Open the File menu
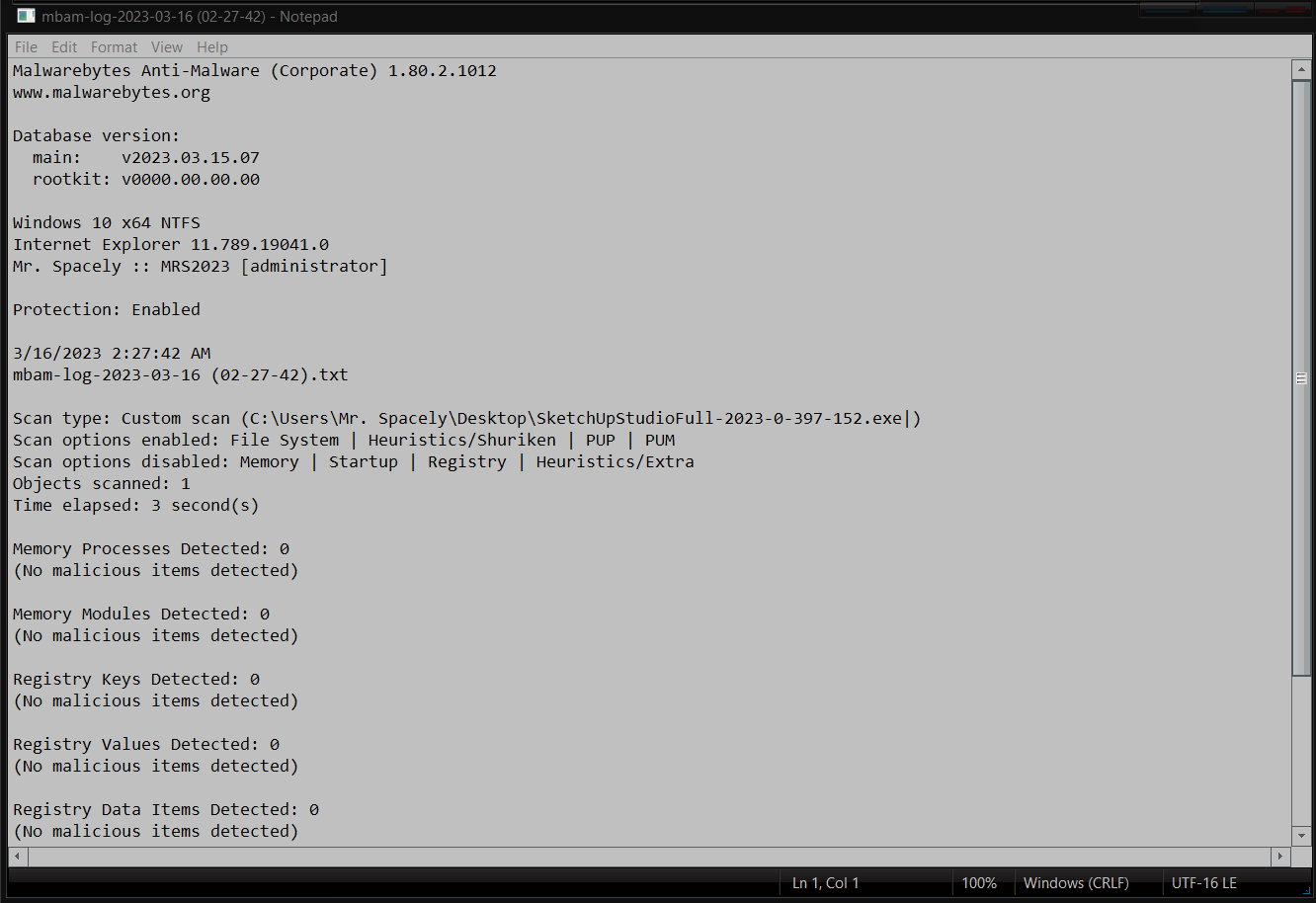This screenshot has height=903, width=1316. [26, 46]
